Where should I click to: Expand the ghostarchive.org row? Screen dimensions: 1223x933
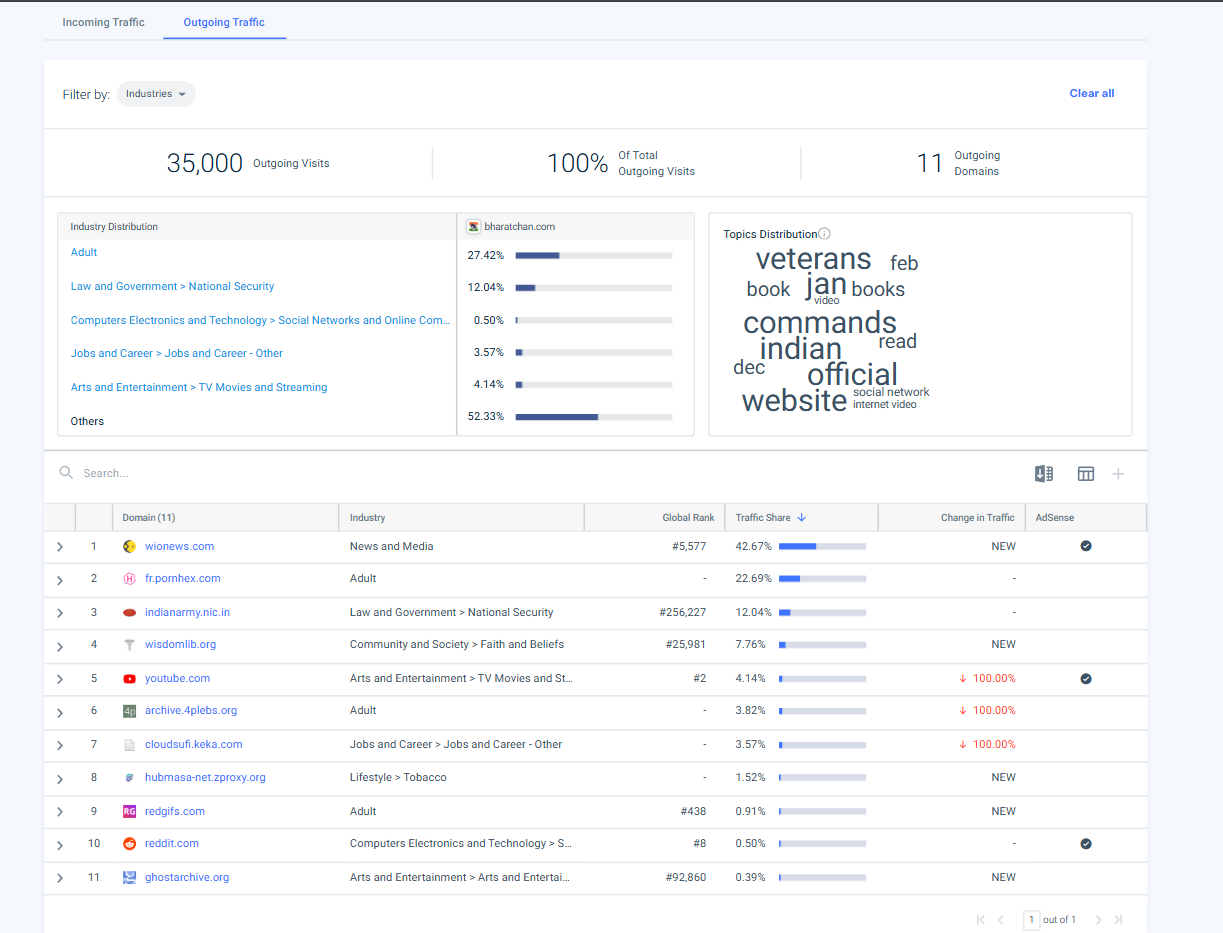[60, 878]
